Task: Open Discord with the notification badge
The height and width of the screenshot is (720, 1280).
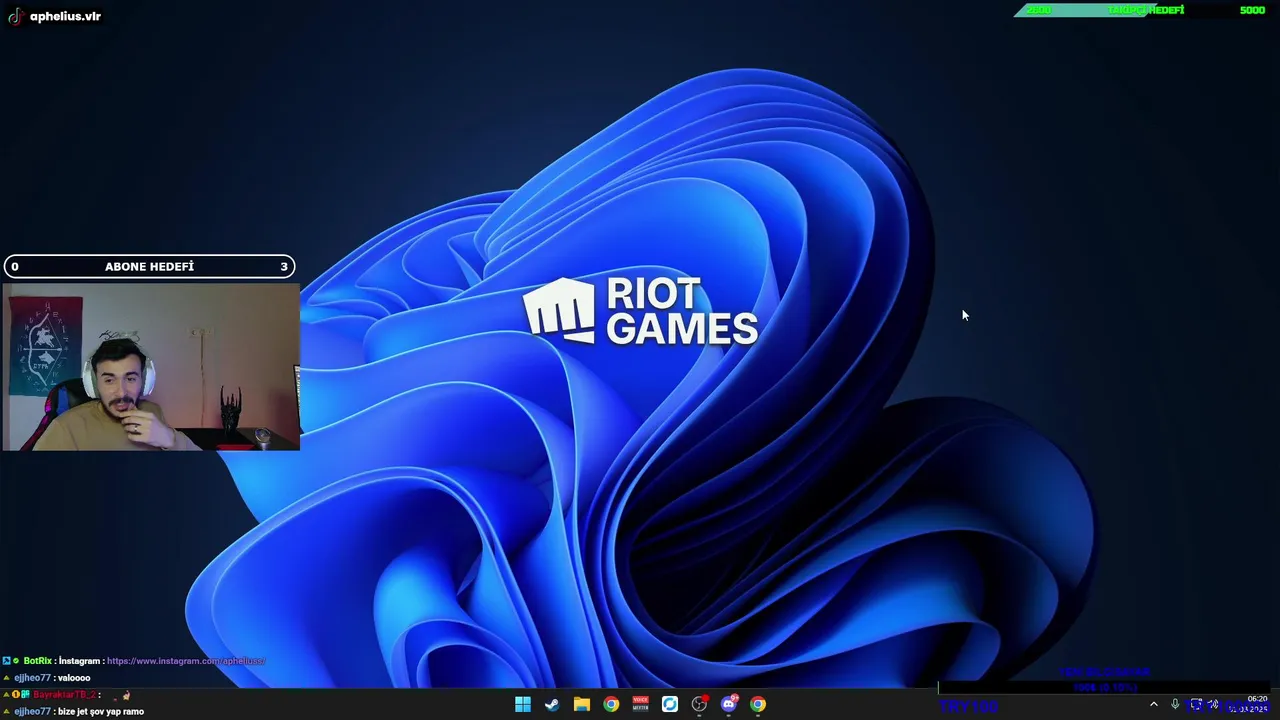Action: (729, 704)
